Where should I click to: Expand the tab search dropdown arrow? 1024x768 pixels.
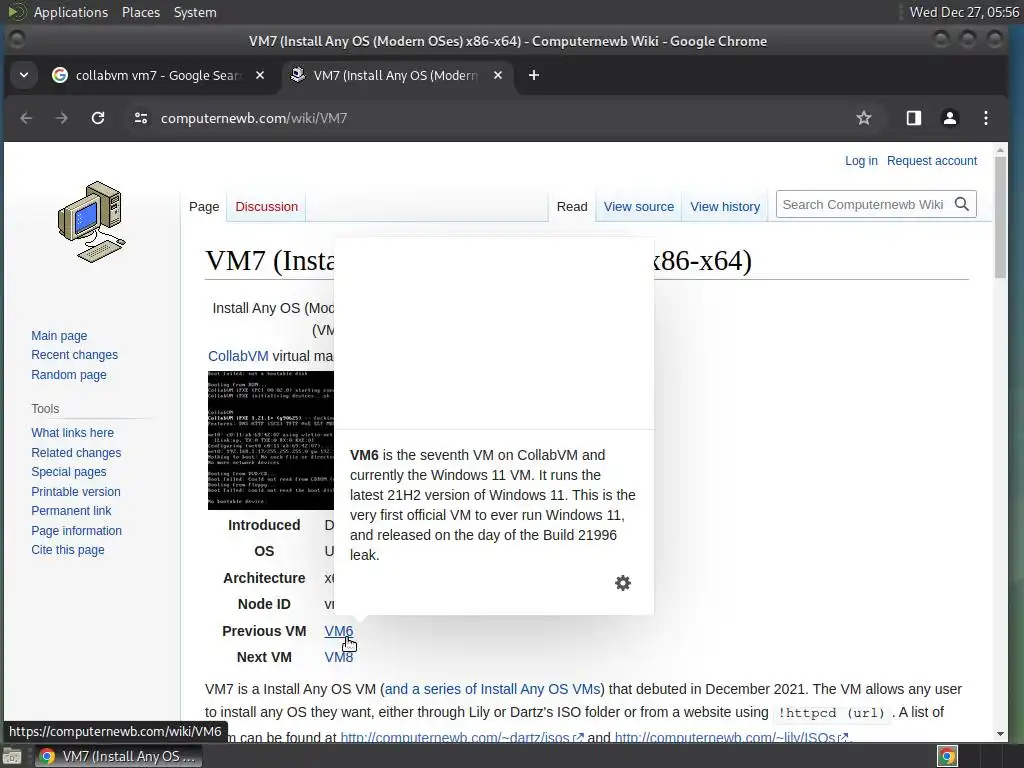(x=24, y=75)
